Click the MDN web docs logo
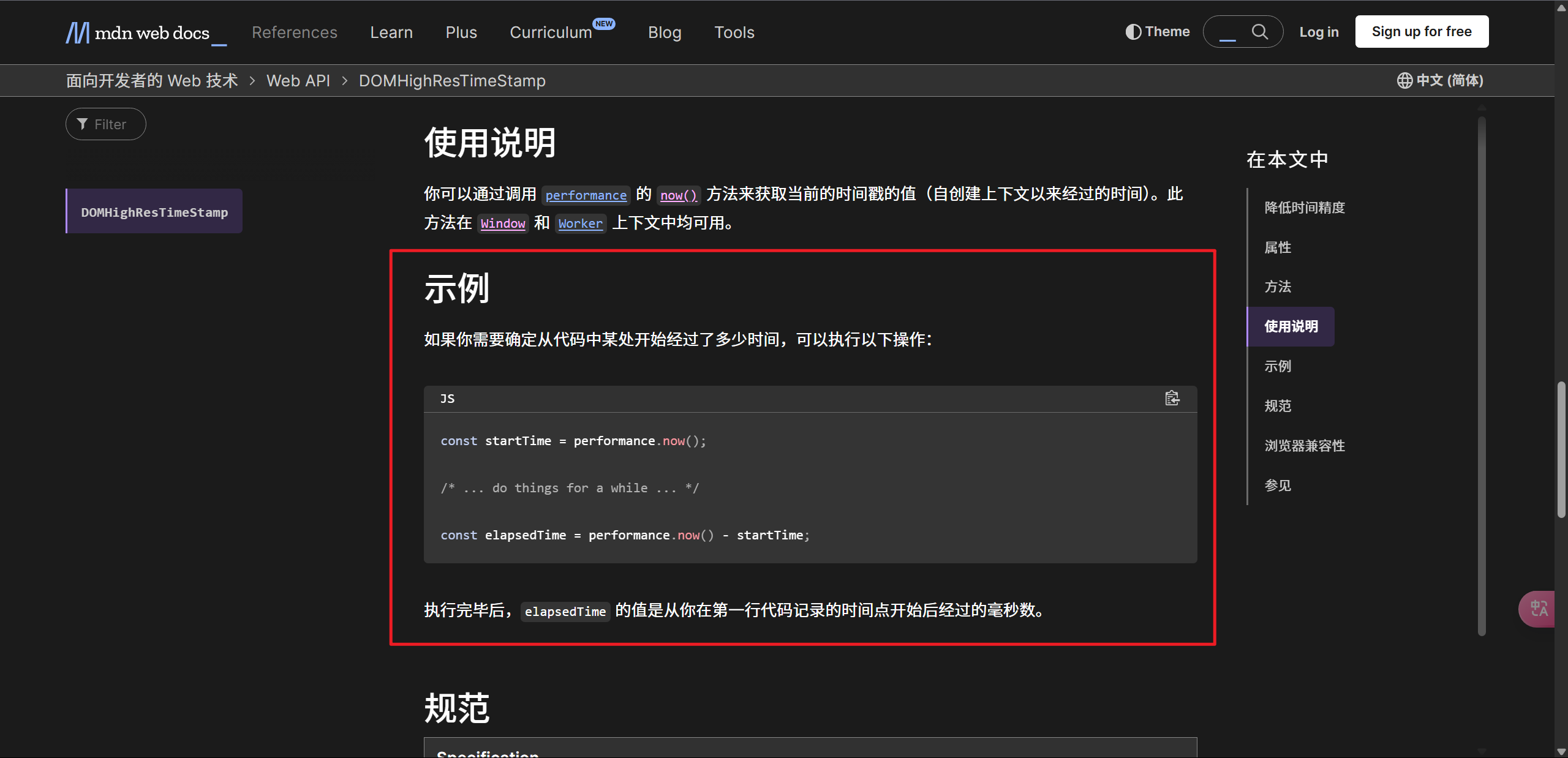The image size is (1568, 758). tap(138, 32)
